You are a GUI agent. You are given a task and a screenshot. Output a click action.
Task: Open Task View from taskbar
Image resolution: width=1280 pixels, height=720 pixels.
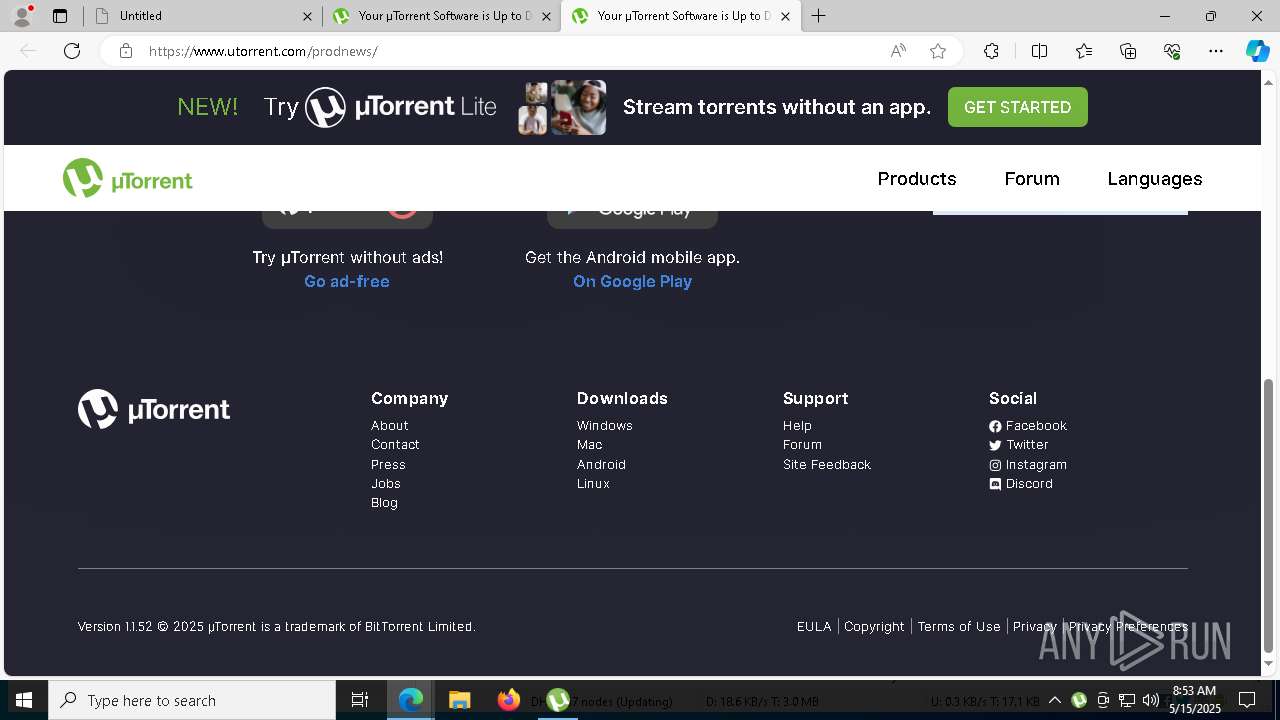[360, 700]
